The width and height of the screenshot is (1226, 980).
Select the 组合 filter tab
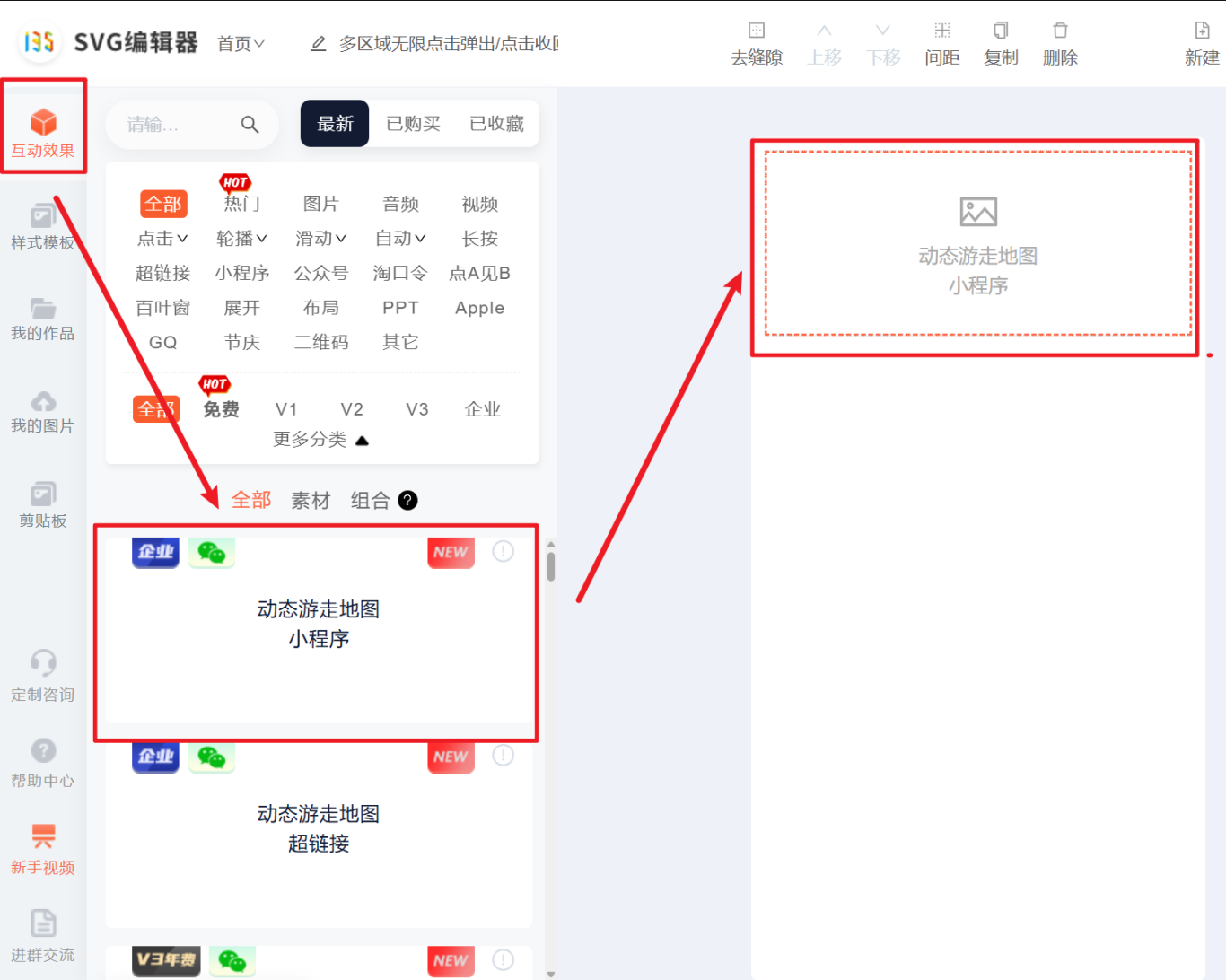pos(370,500)
